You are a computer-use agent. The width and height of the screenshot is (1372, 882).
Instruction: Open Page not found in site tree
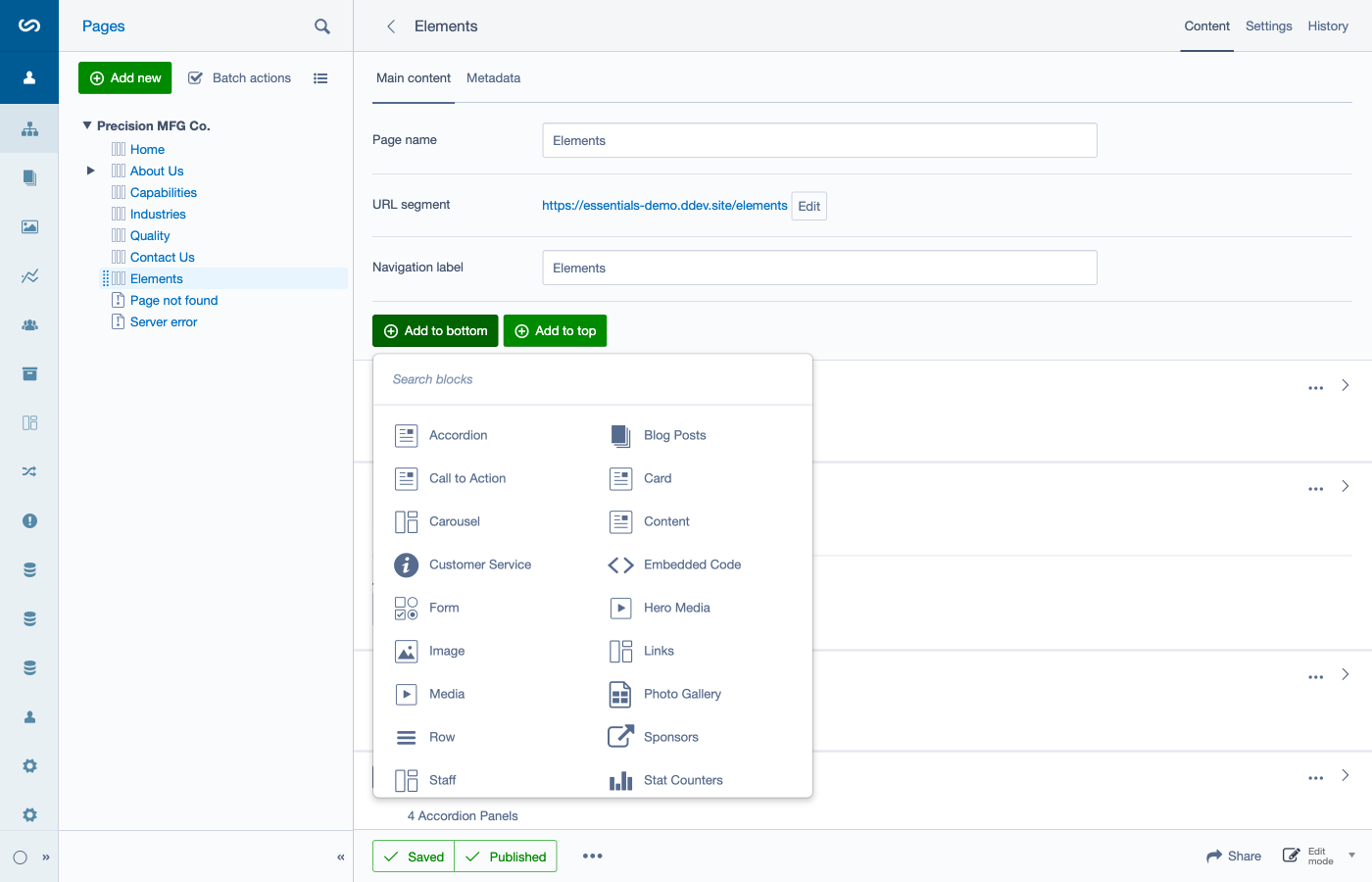click(174, 300)
